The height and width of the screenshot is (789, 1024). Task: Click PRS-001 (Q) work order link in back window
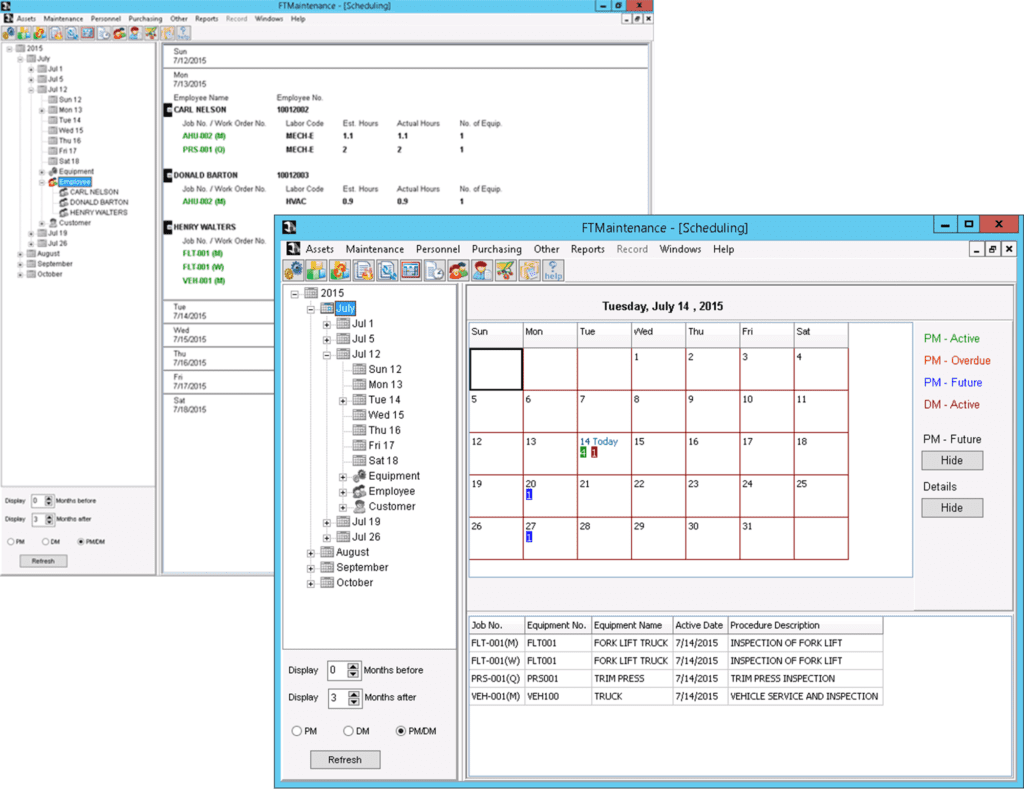coord(204,150)
